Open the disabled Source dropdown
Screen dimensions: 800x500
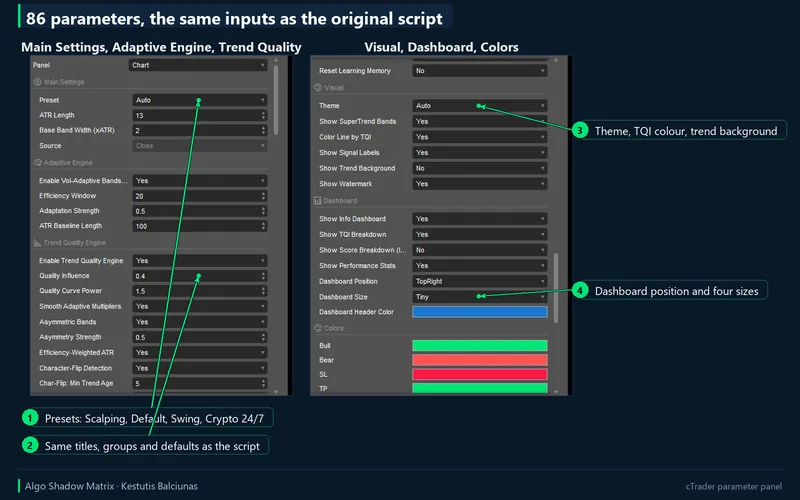199,146
